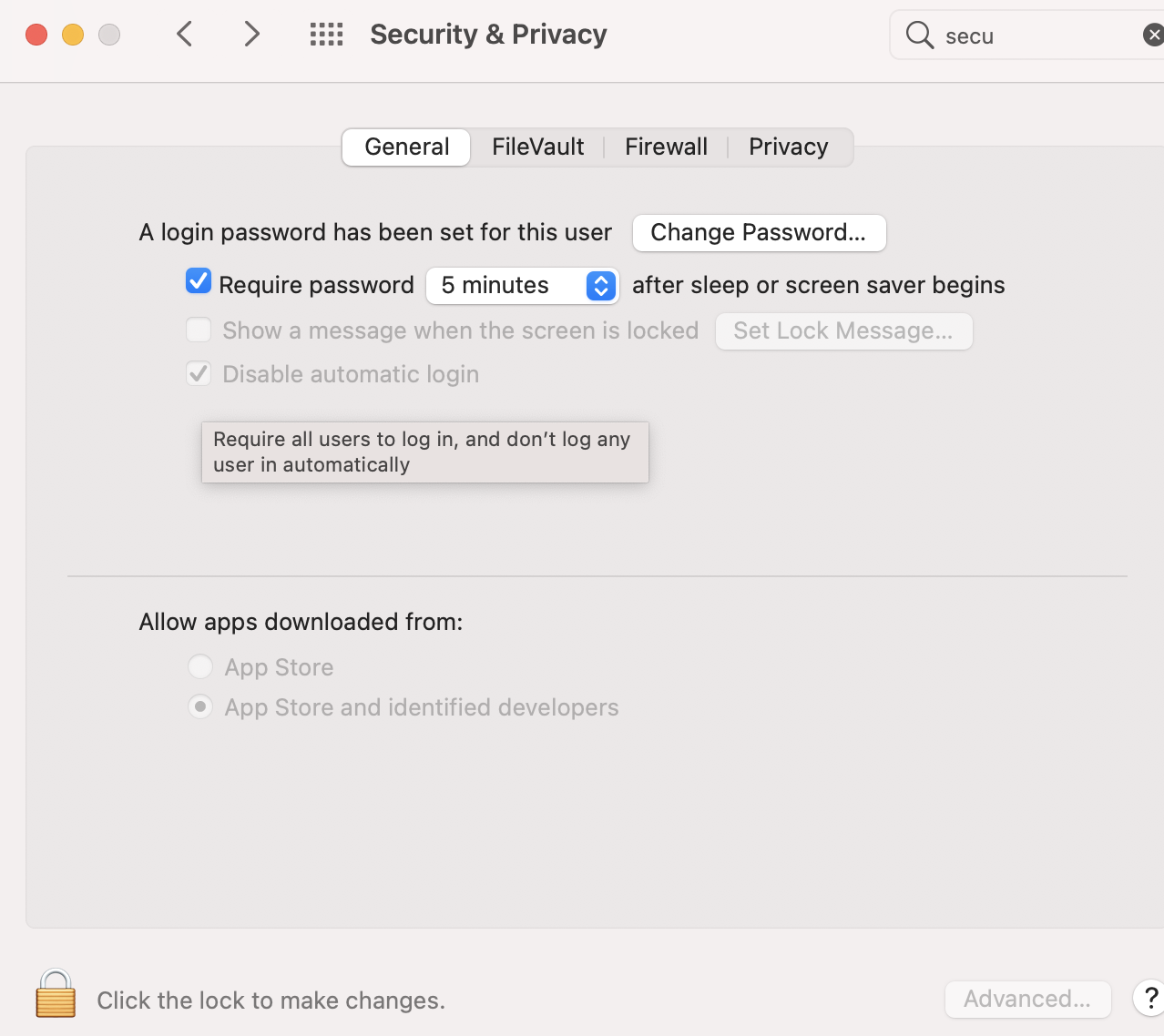This screenshot has width=1164, height=1036.
Task: Toggle Show a message when locked checkbox
Action: point(199,330)
